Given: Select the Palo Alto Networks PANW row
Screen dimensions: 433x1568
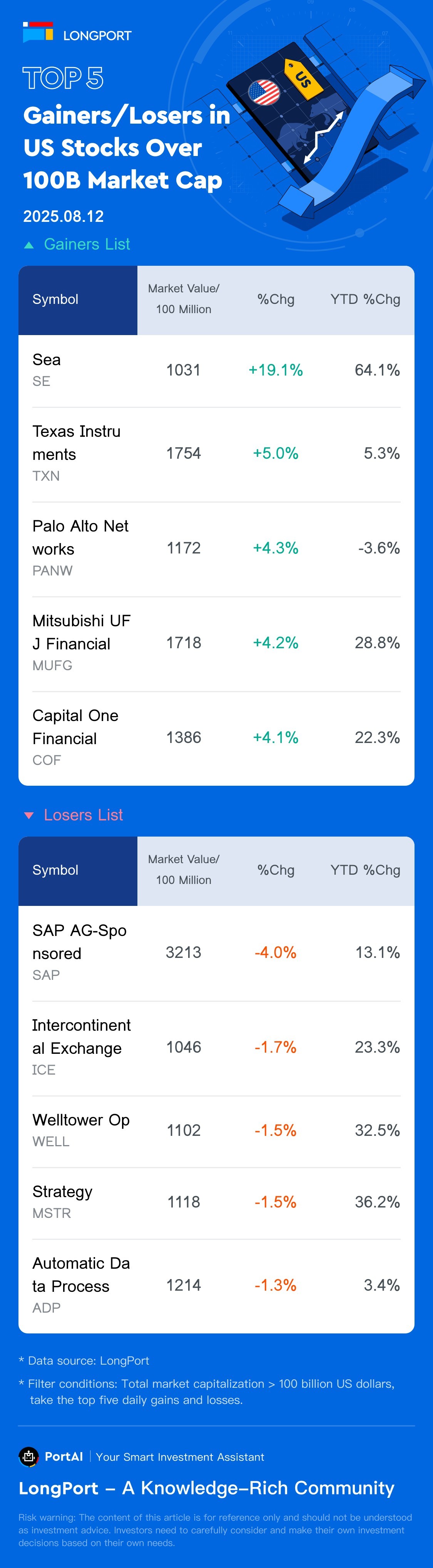Looking at the screenshot, I should (x=216, y=548).
